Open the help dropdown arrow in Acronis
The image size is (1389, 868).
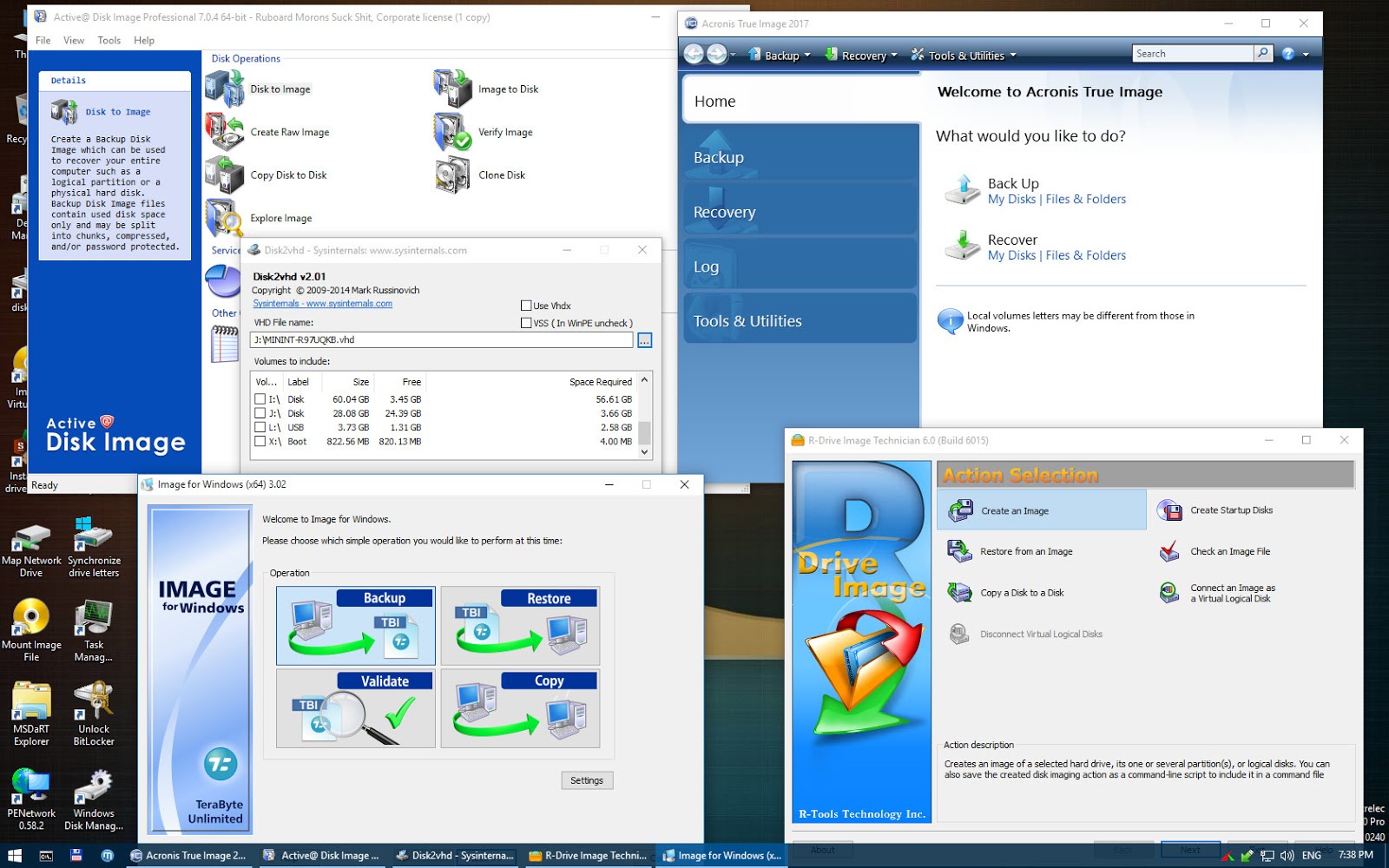1306,54
